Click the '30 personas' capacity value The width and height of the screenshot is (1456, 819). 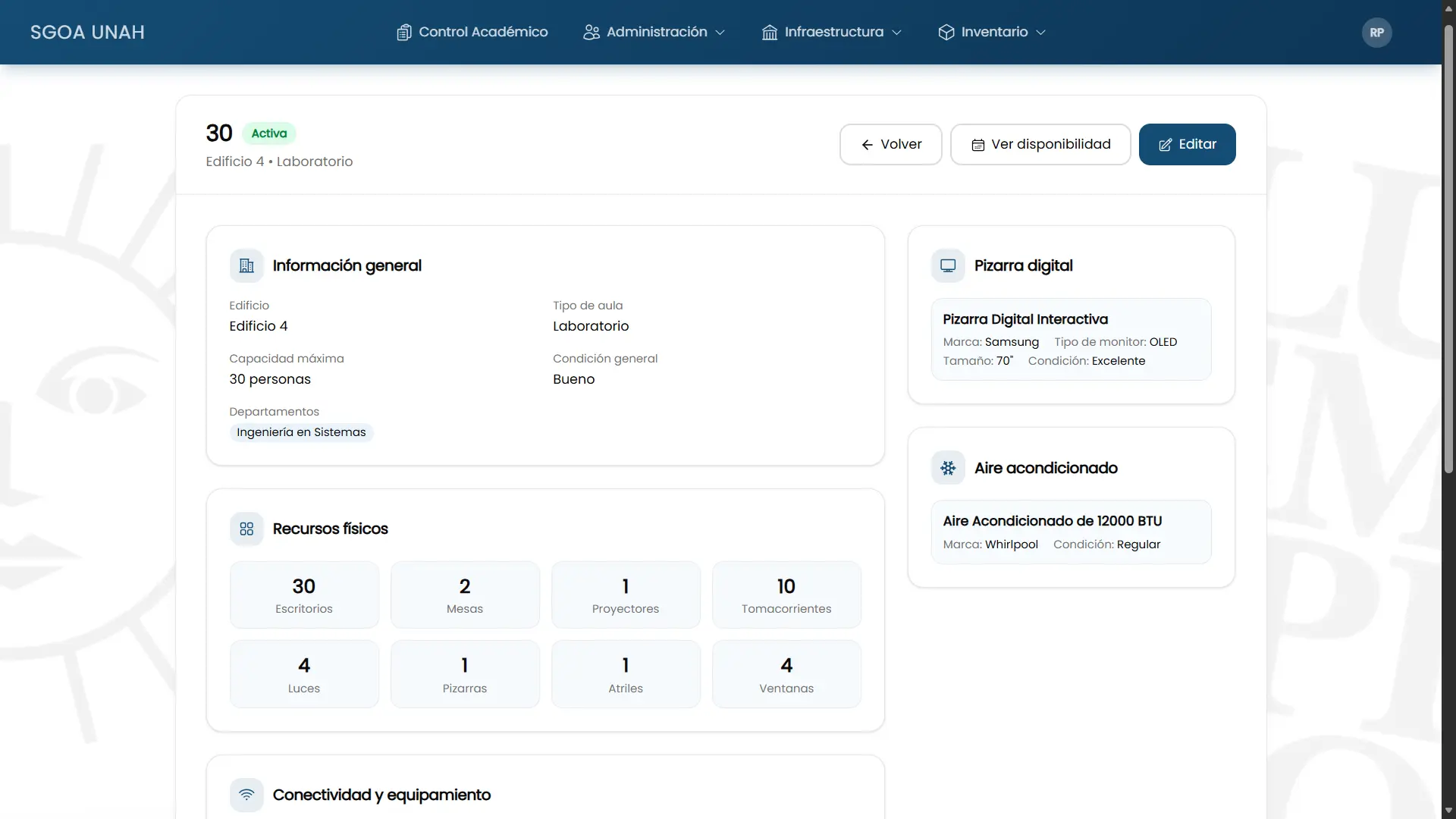(x=270, y=379)
